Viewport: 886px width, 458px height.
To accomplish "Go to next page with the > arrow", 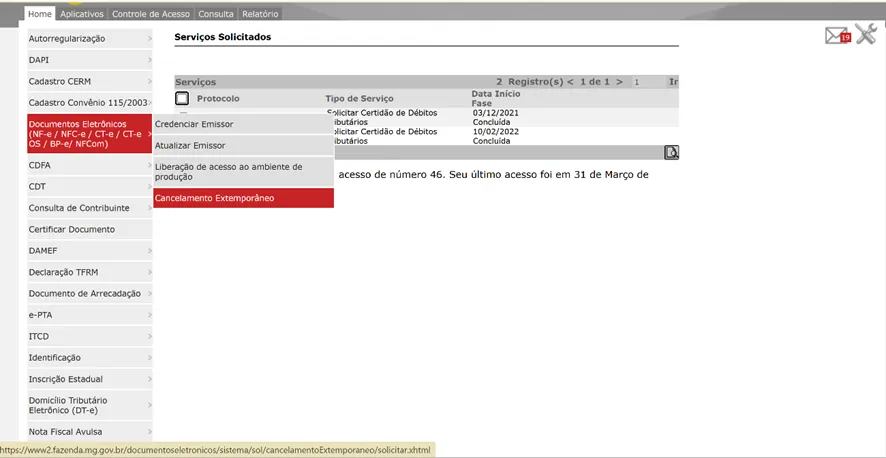I will [x=619, y=82].
